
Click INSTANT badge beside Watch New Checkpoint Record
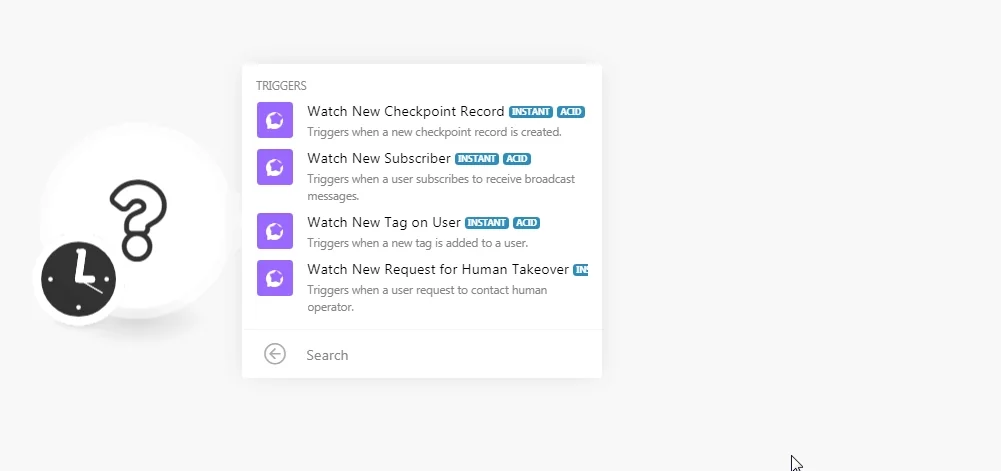click(531, 112)
